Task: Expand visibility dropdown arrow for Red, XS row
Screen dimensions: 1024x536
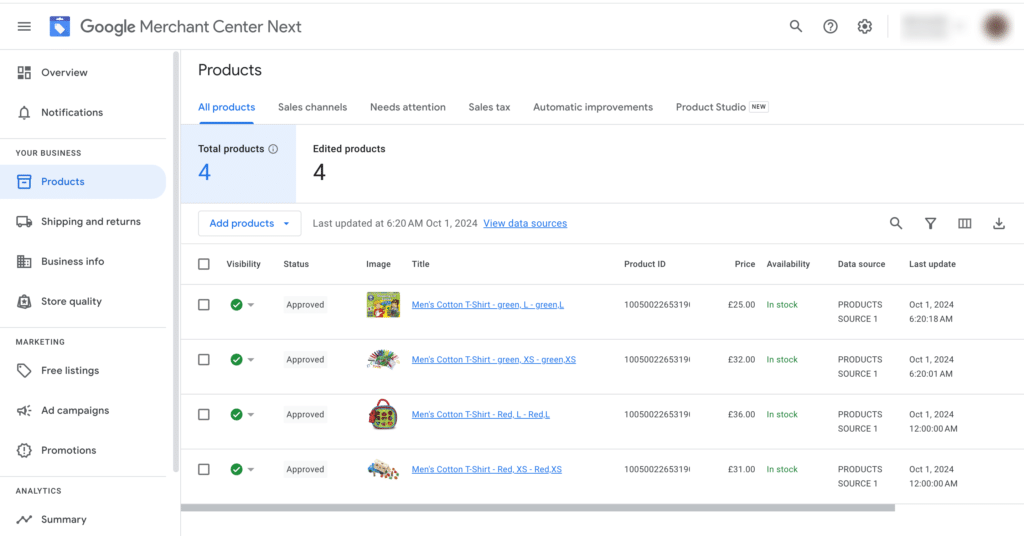Action: [251, 469]
